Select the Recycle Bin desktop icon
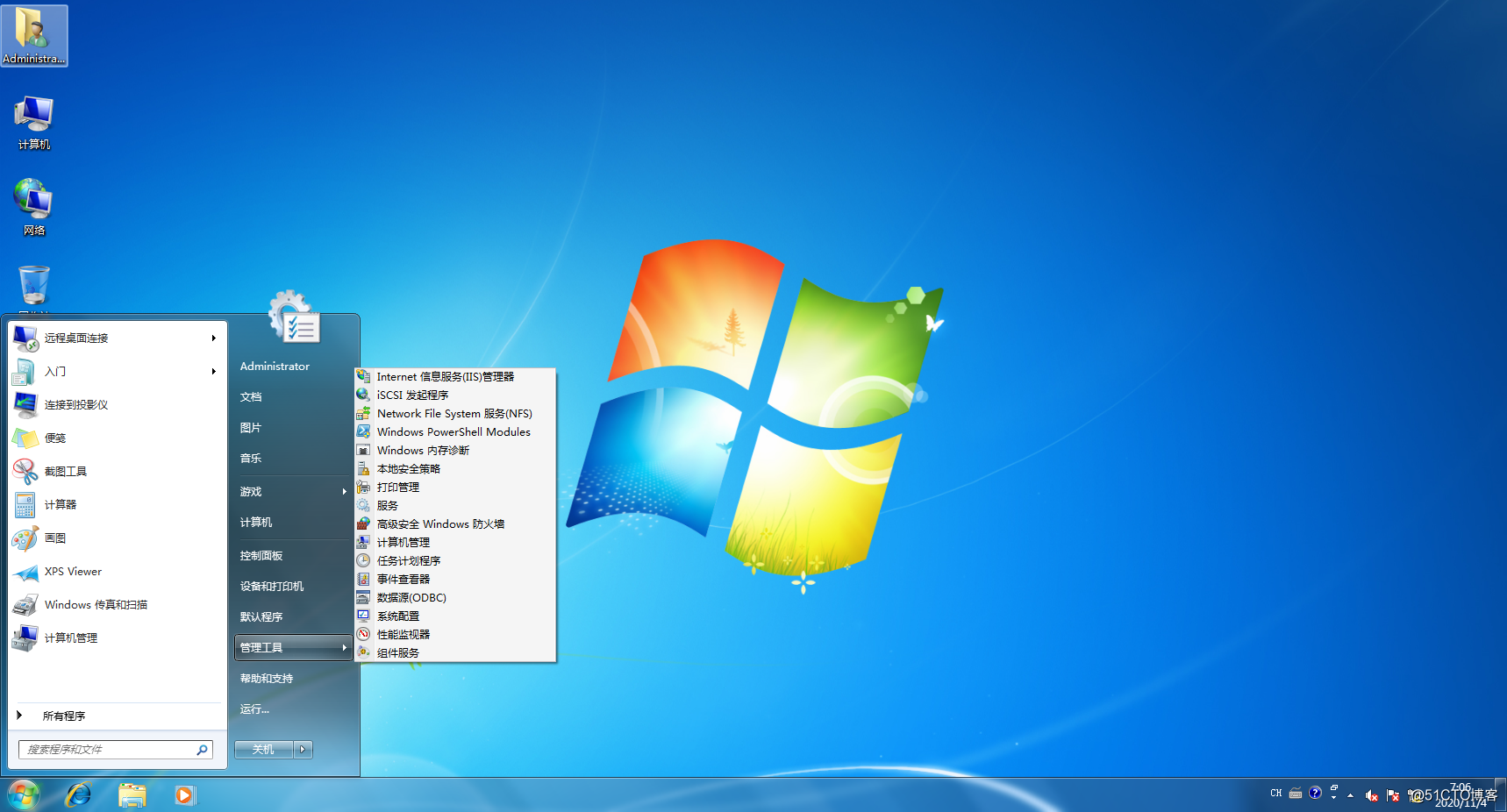1507x812 pixels. (34, 288)
